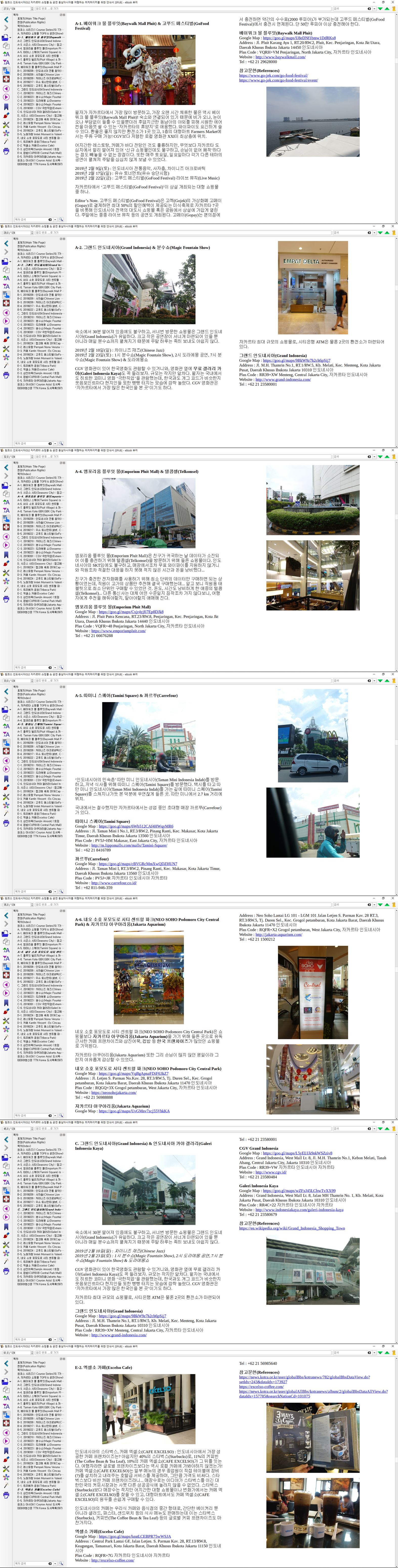This screenshot has height=1568, width=398.
Task: Go to next page in A-2 Grand Indonesia window
Action: [6, 321]
